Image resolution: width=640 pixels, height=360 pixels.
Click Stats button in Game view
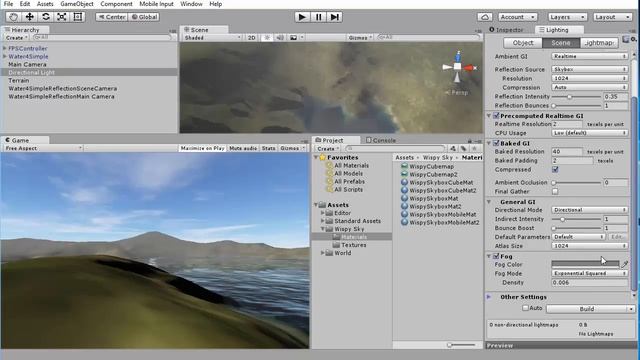tap(269, 148)
